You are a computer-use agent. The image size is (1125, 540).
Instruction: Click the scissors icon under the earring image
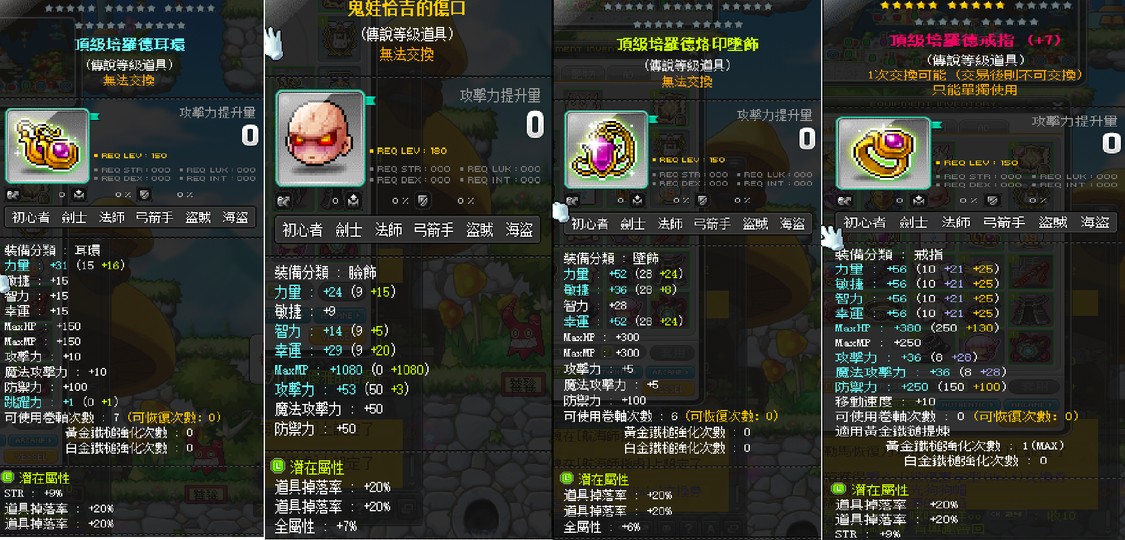tap(12, 194)
